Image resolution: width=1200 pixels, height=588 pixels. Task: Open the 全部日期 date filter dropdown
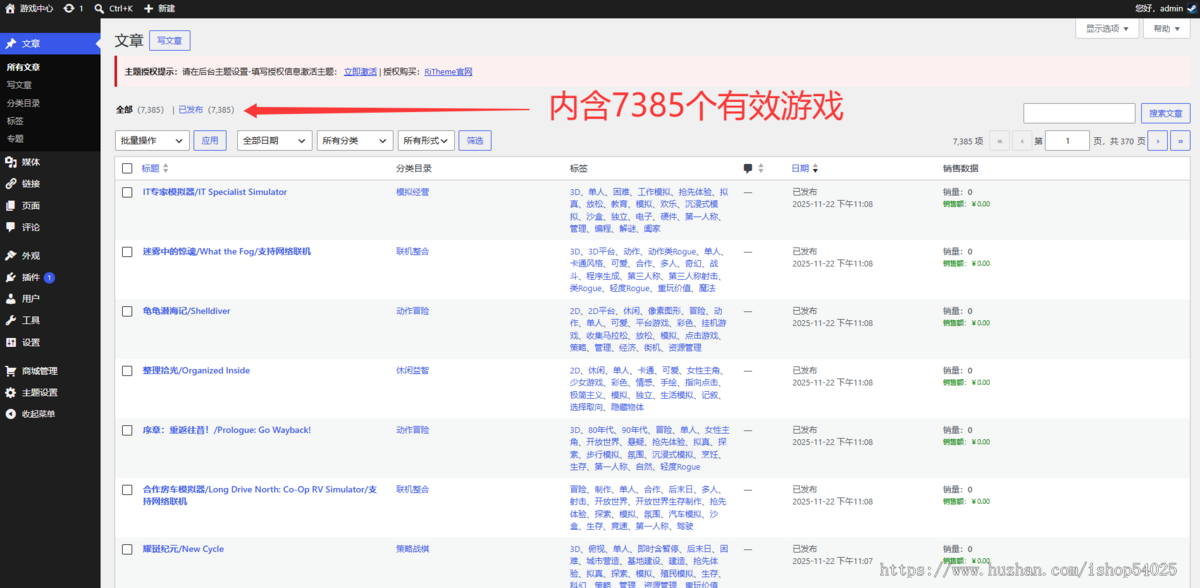(x=275, y=141)
